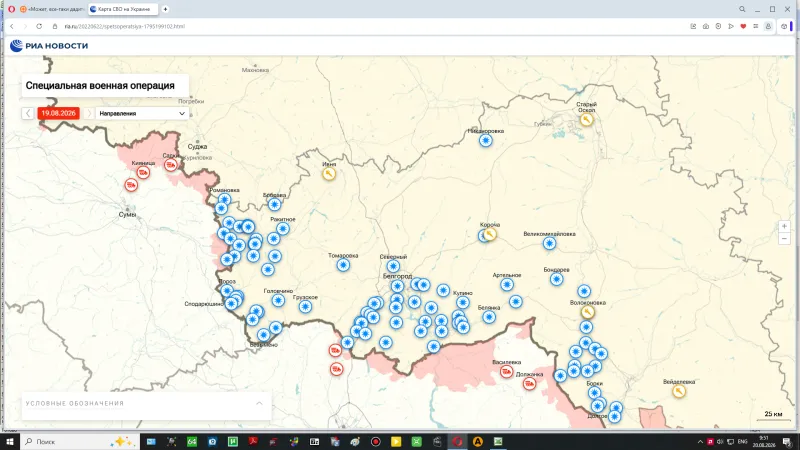Open the Opera flow send icon
Image resolution: width=800 pixels, height=450 pixels.
coord(731,26)
